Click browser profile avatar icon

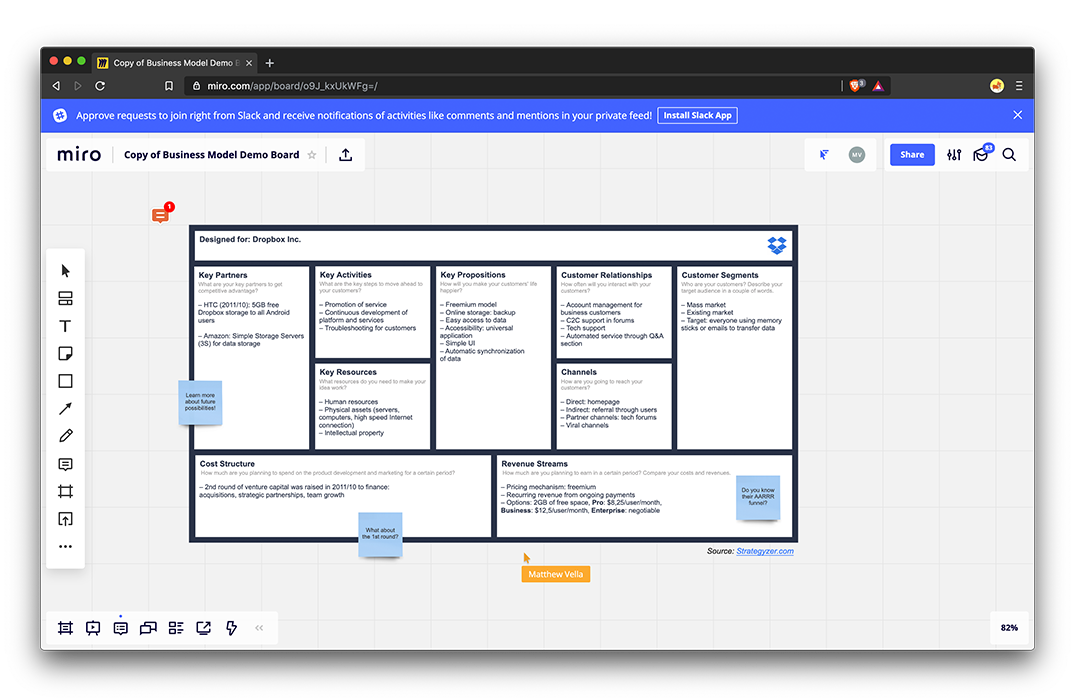point(997,86)
